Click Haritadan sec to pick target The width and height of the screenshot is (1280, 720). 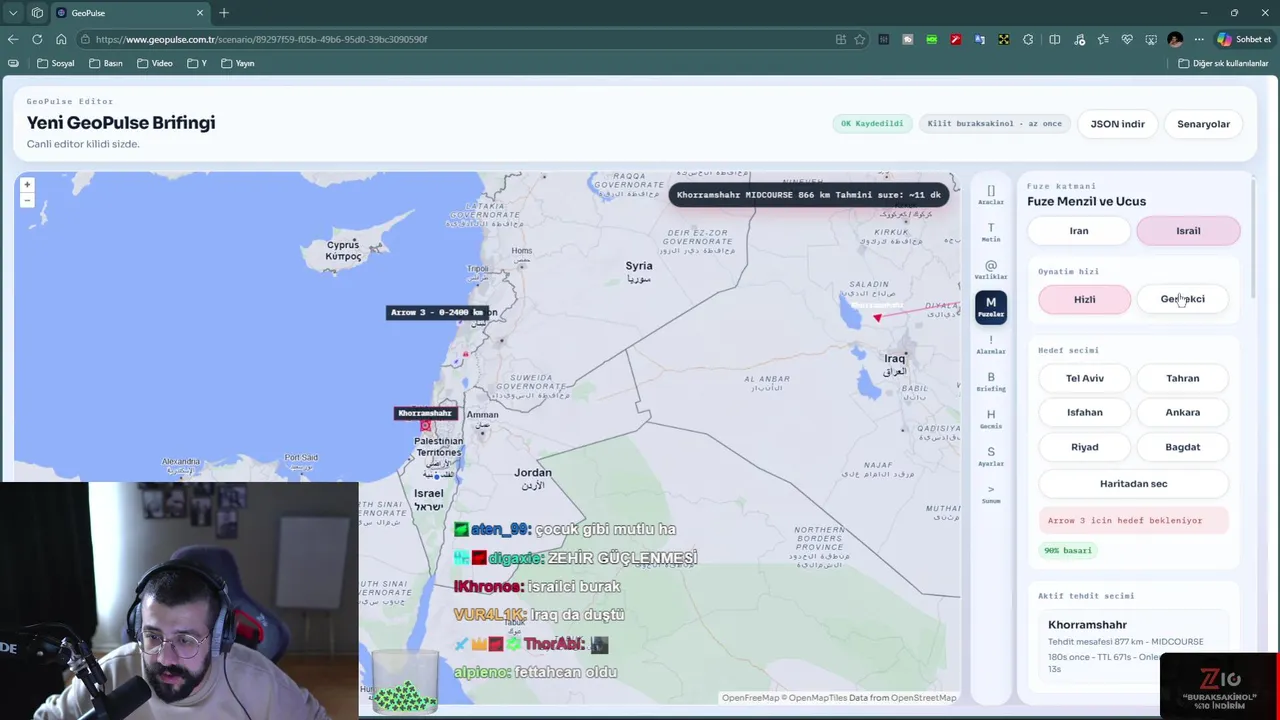(x=1133, y=483)
